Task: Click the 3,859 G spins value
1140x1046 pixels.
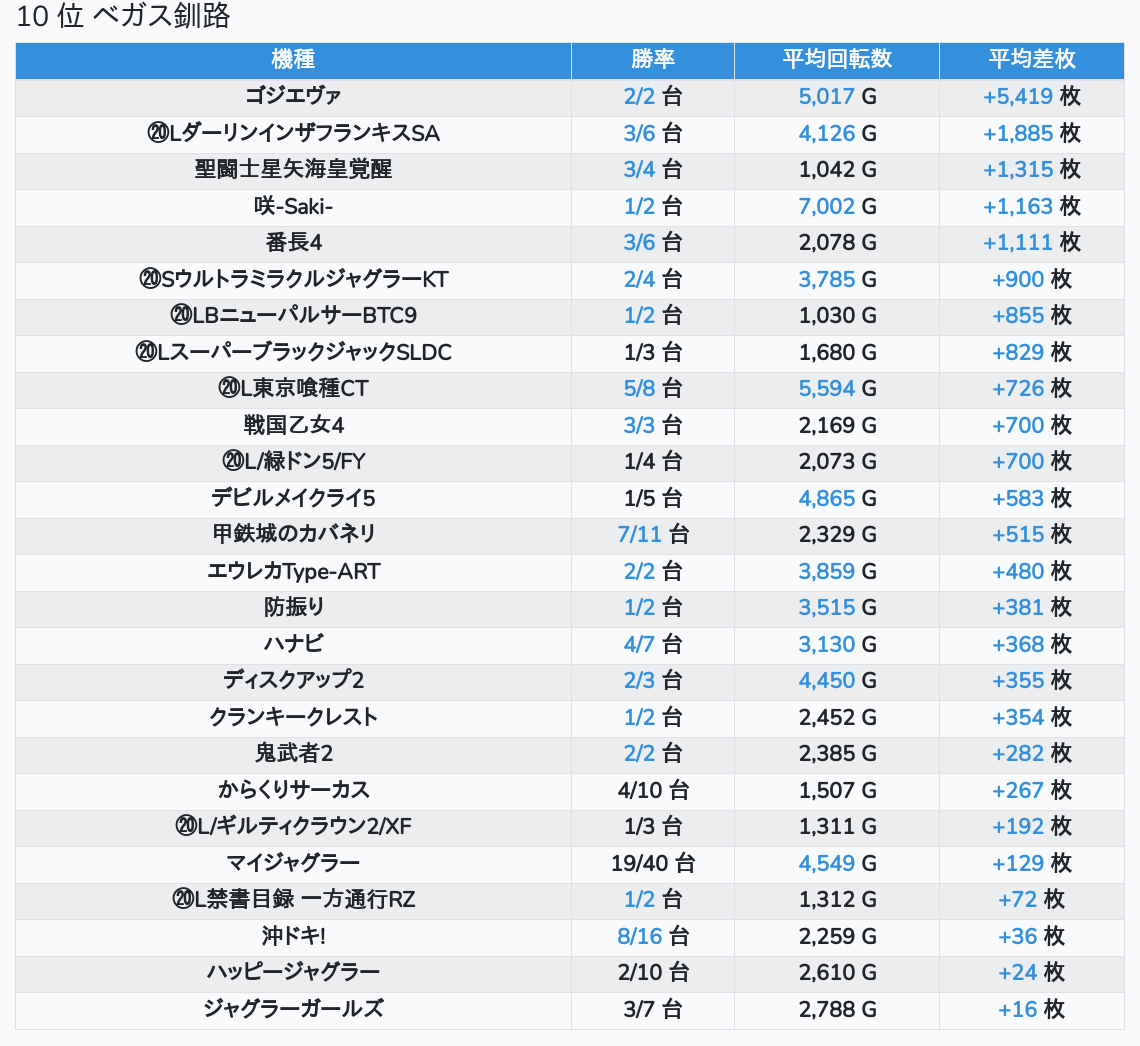Action: (837, 572)
